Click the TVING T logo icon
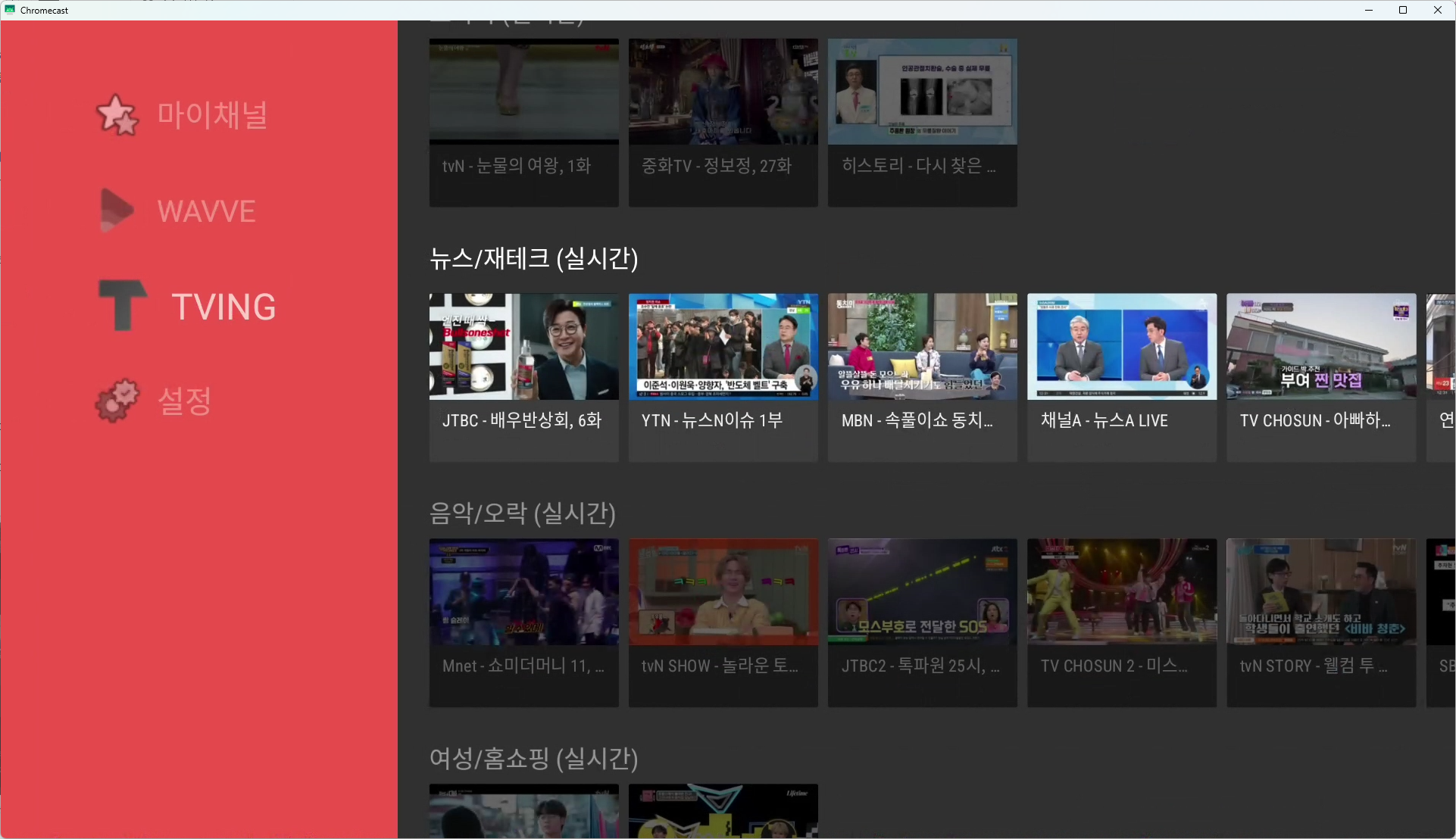The width and height of the screenshot is (1456, 839). pos(123,304)
